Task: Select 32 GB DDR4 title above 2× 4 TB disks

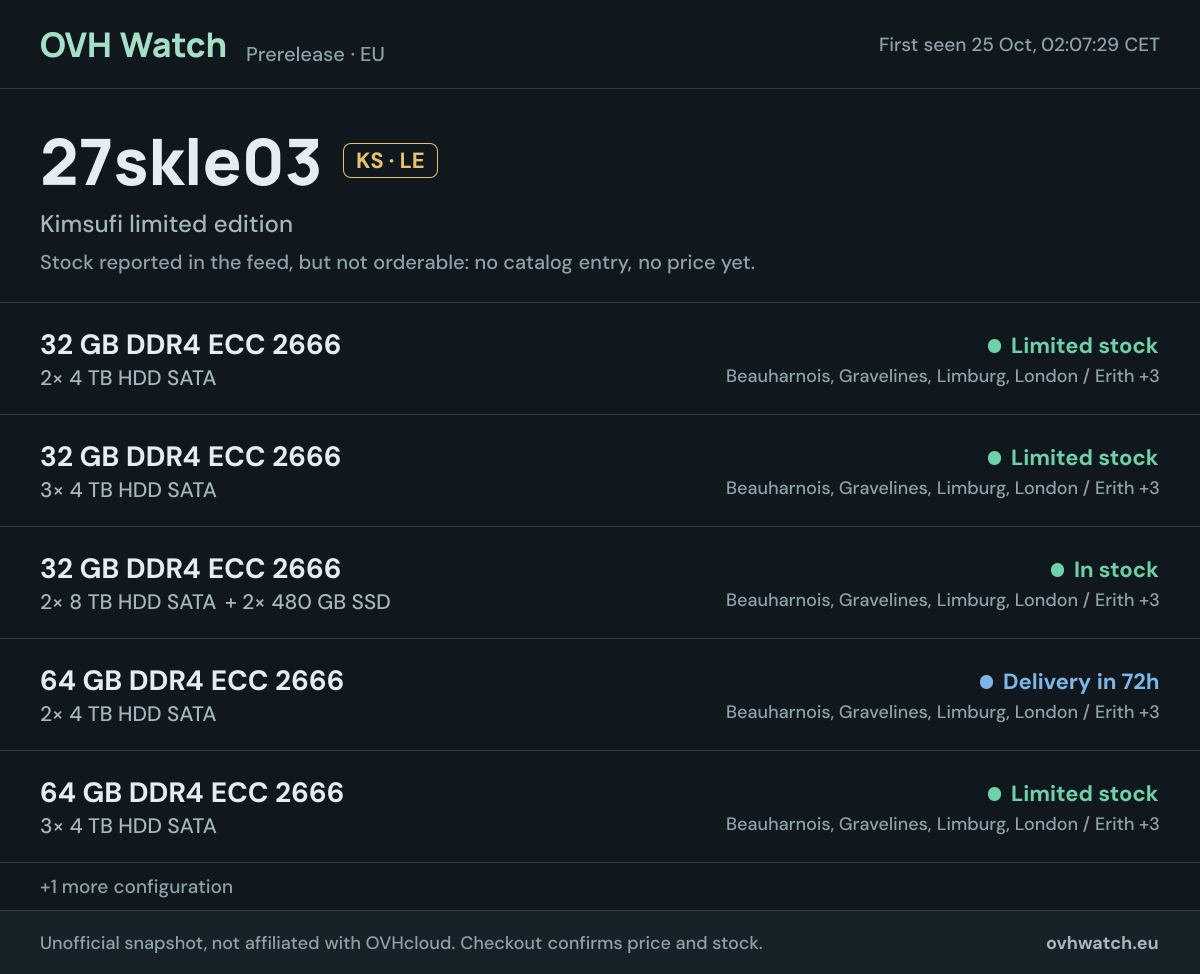Action: [190, 345]
